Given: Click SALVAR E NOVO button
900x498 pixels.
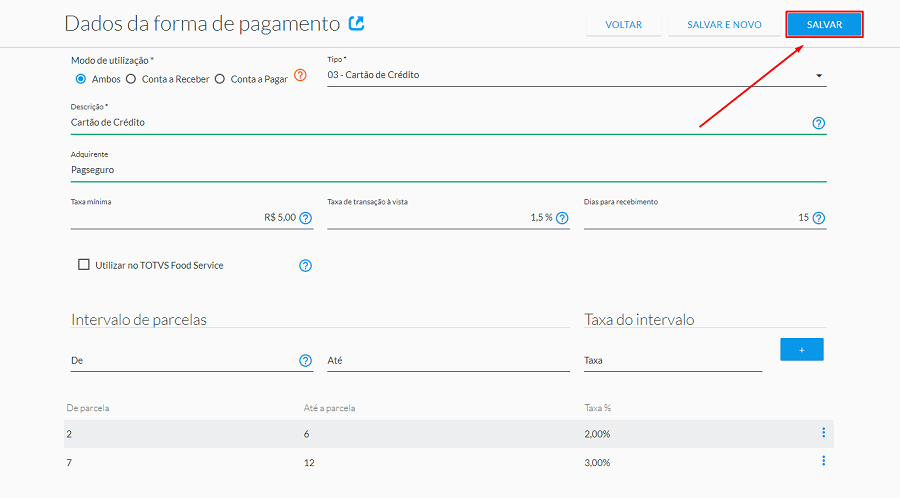Looking at the screenshot, I should [x=724, y=25].
